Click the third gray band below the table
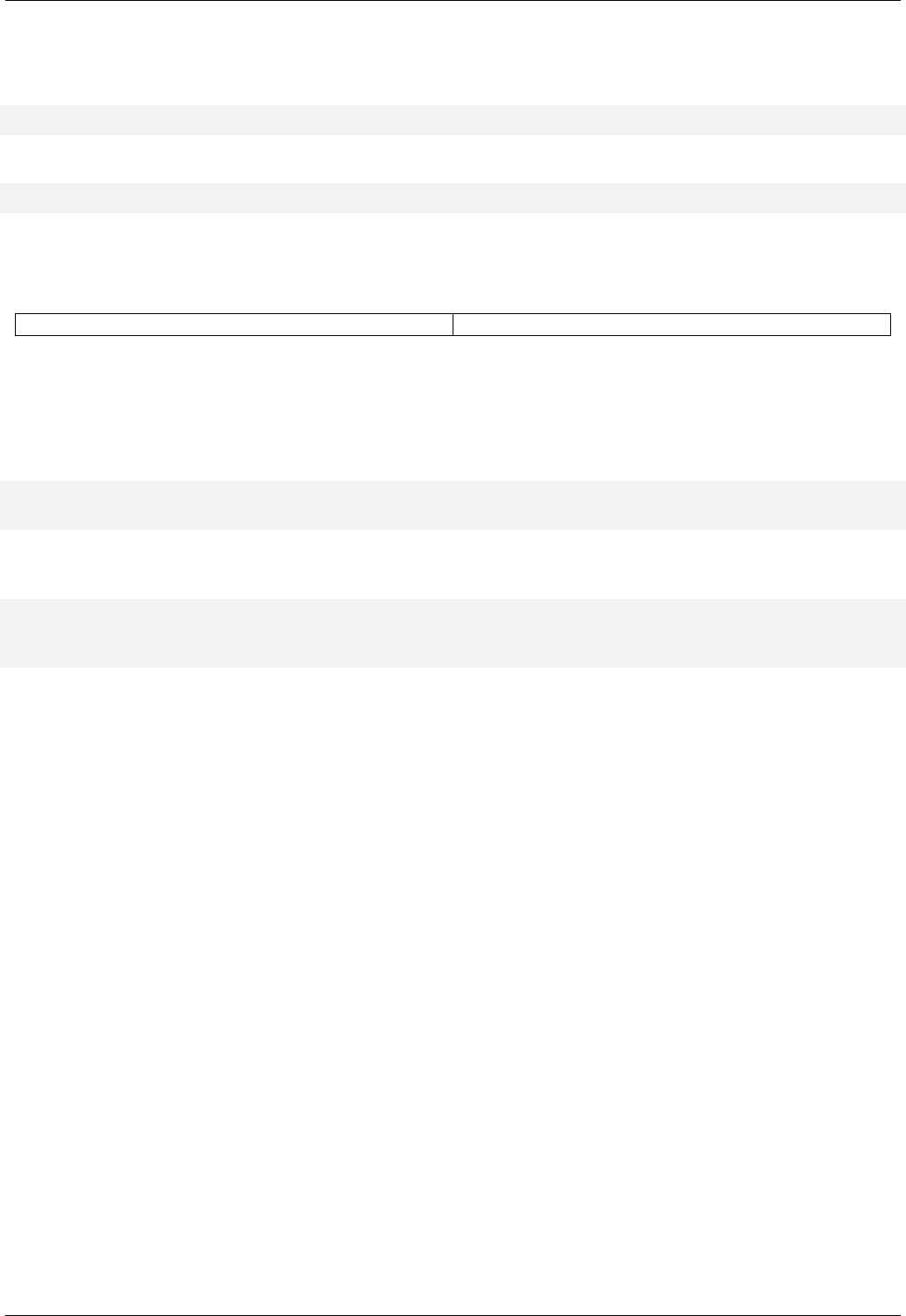Viewport: 906px width, 1316px height. point(453,504)
